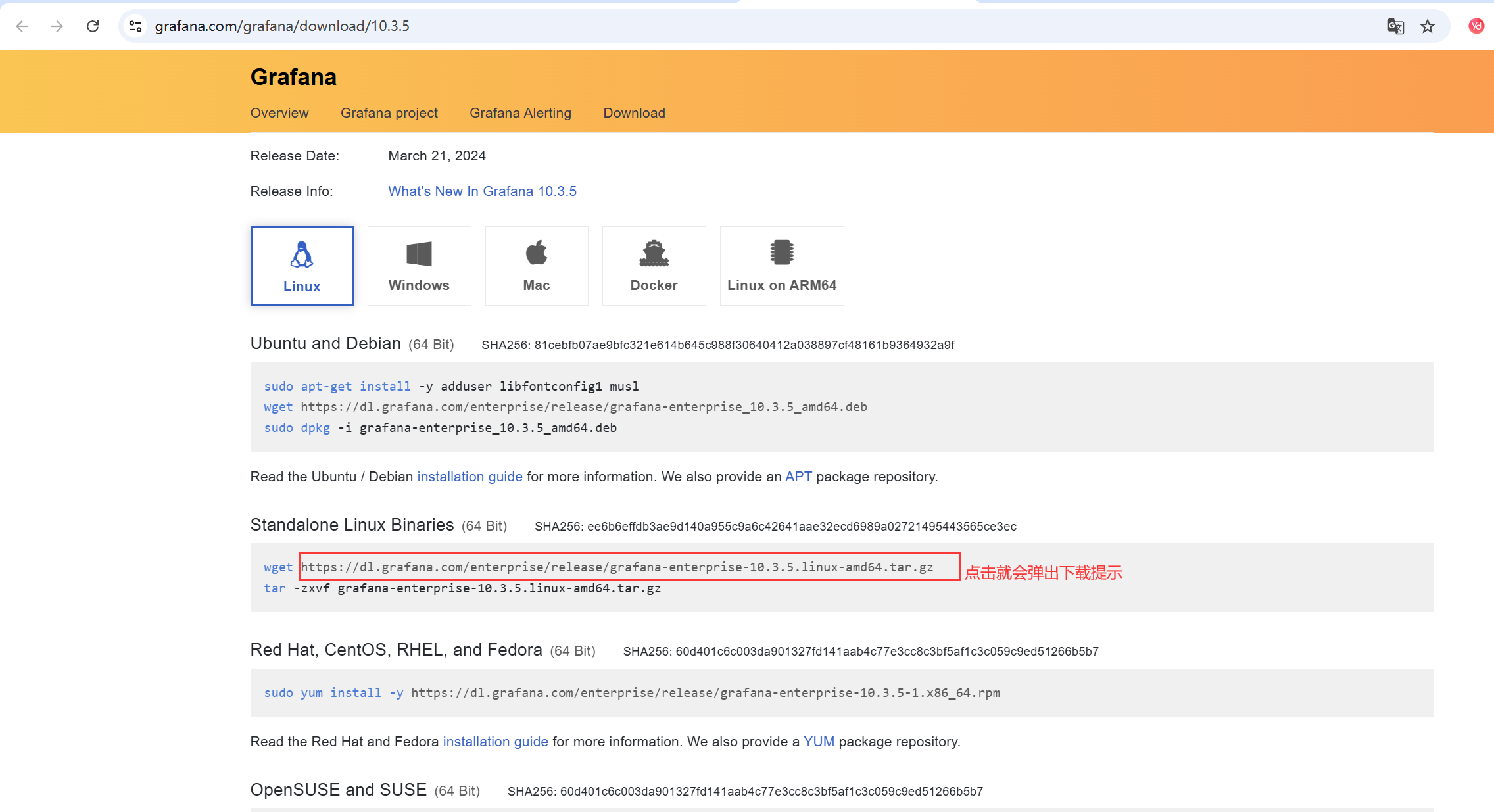Reload the page with refresh icon
1494x812 pixels.
[93, 26]
